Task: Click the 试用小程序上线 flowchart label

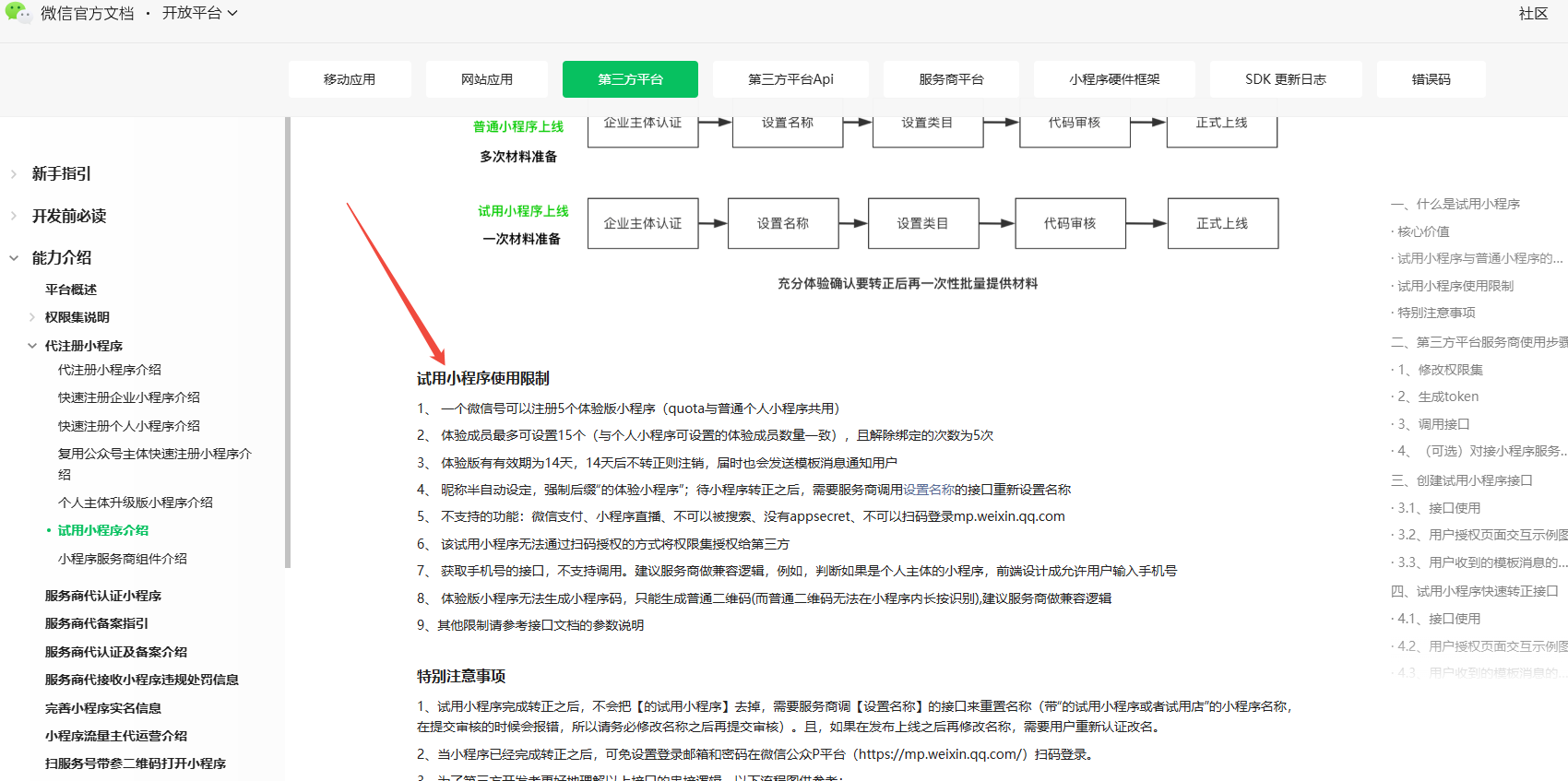Action: (x=523, y=211)
